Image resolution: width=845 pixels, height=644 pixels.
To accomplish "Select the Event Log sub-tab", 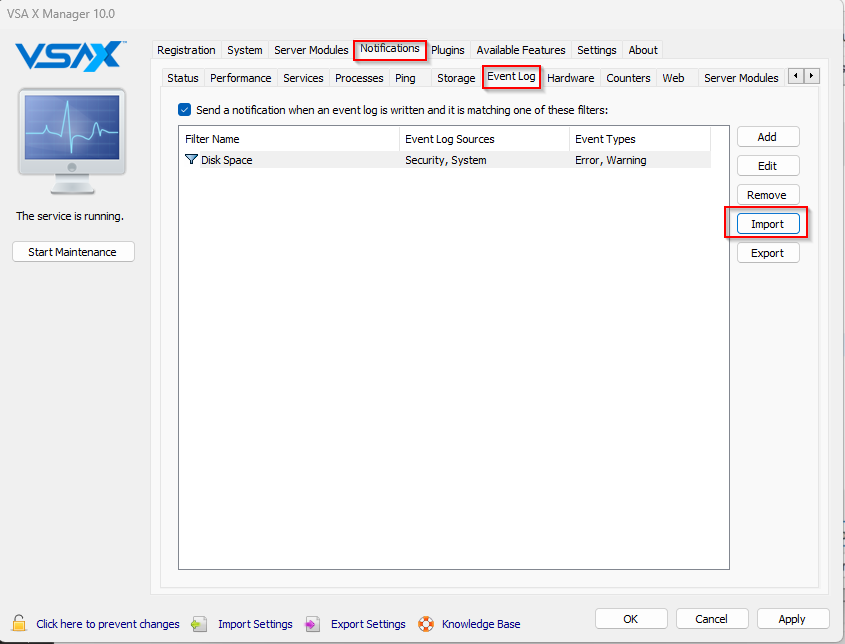I will [511, 77].
